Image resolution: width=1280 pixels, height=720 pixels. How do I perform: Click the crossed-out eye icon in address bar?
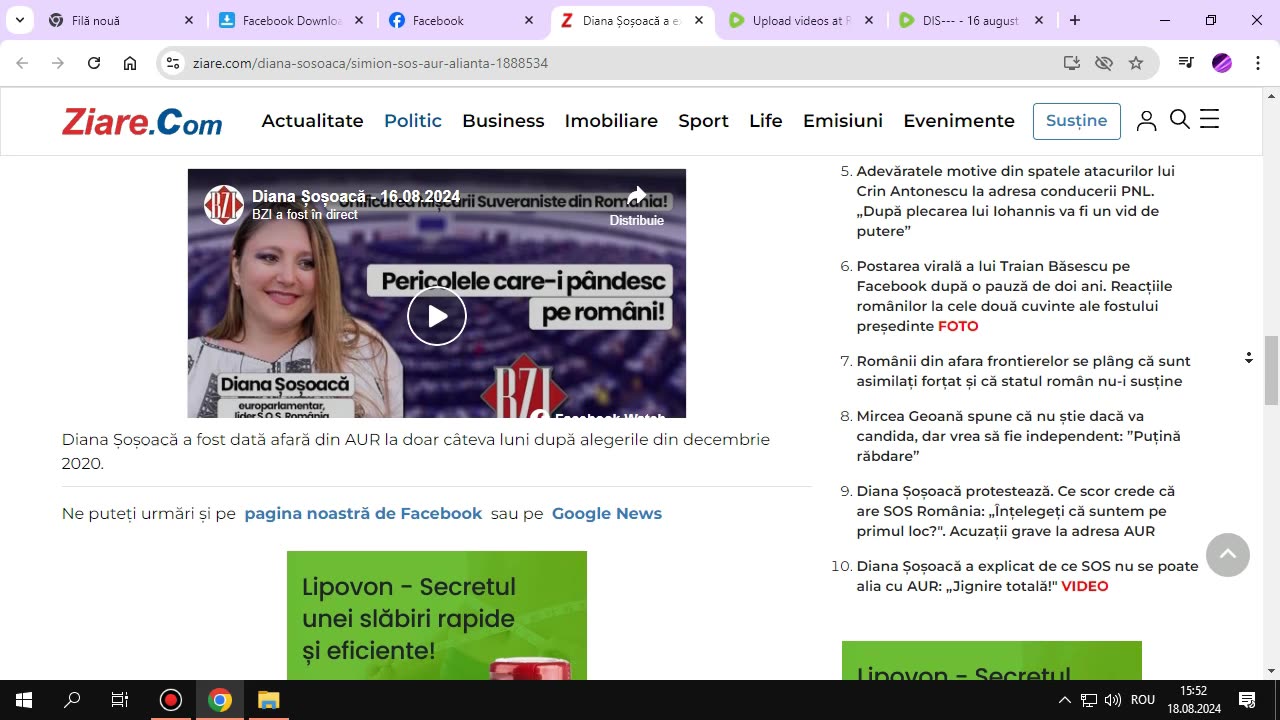click(1104, 63)
